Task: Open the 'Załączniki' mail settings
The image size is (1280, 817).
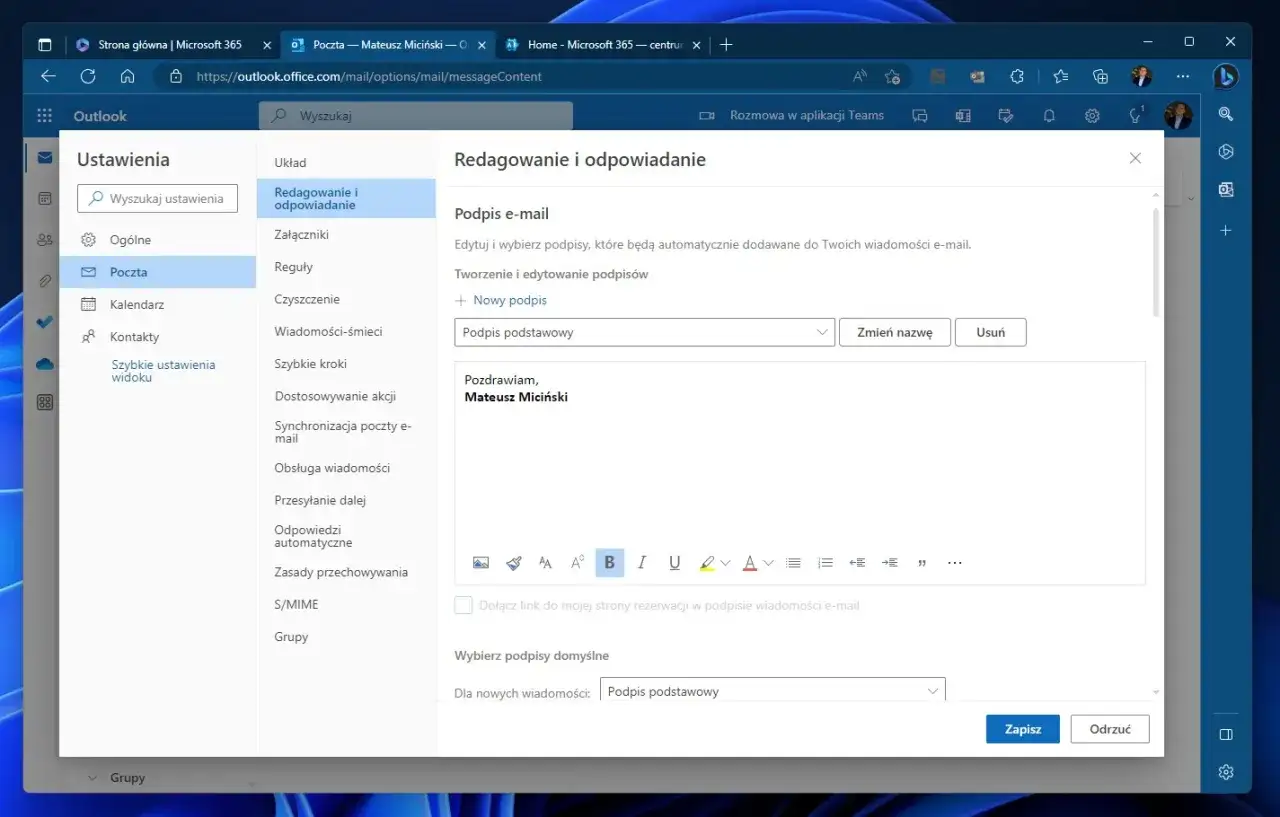Action: (x=346, y=235)
